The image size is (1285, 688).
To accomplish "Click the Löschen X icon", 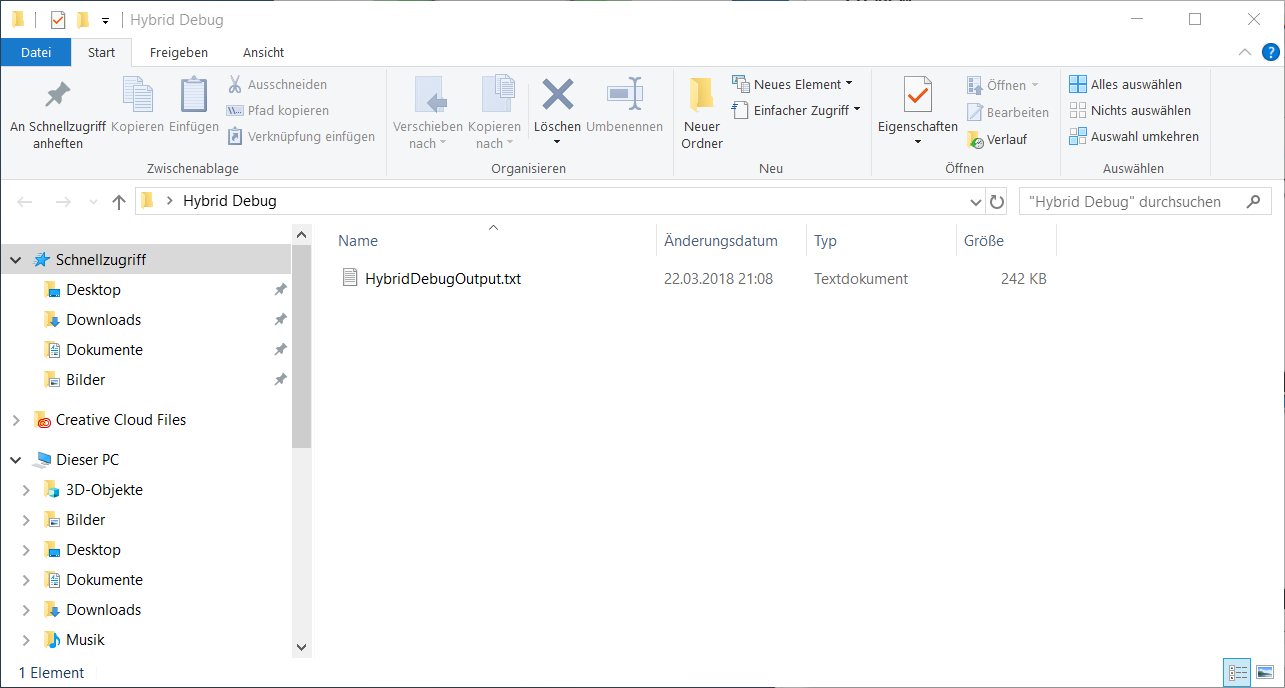I will click(x=557, y=95).
